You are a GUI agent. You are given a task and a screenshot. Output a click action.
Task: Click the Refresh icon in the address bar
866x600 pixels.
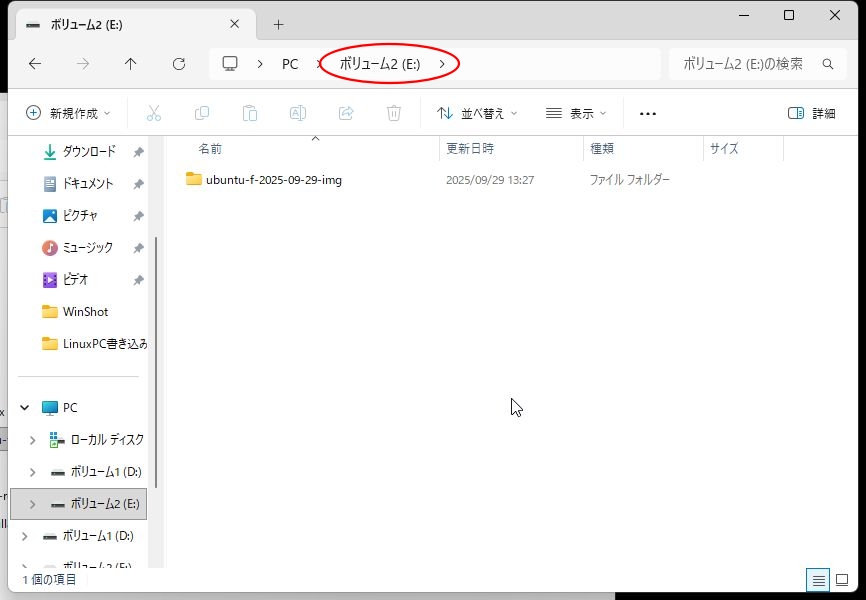pos(179,63)
